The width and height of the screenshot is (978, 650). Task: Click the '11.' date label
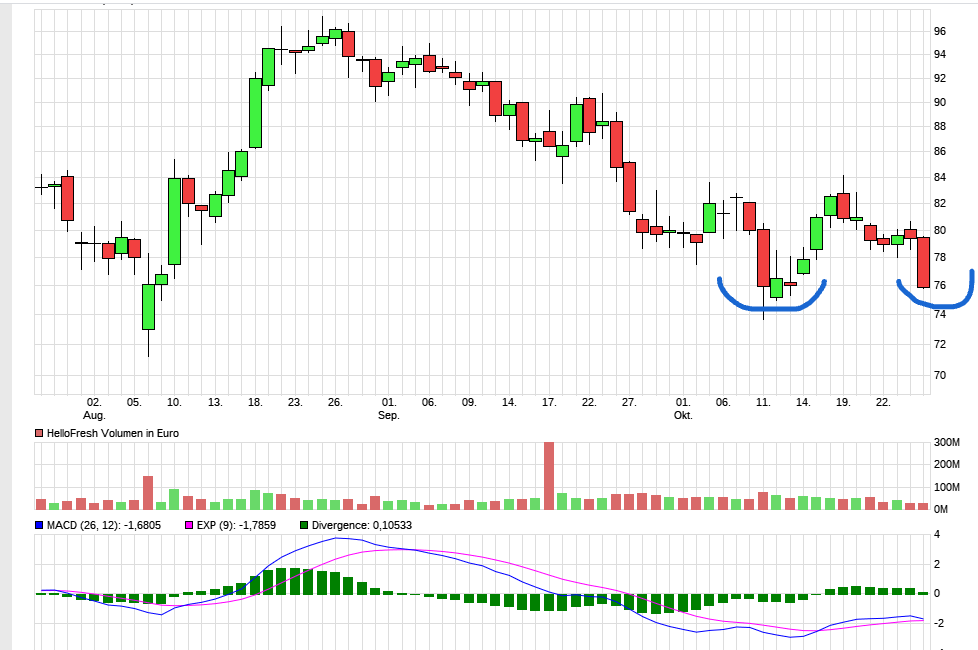[763, 402]
